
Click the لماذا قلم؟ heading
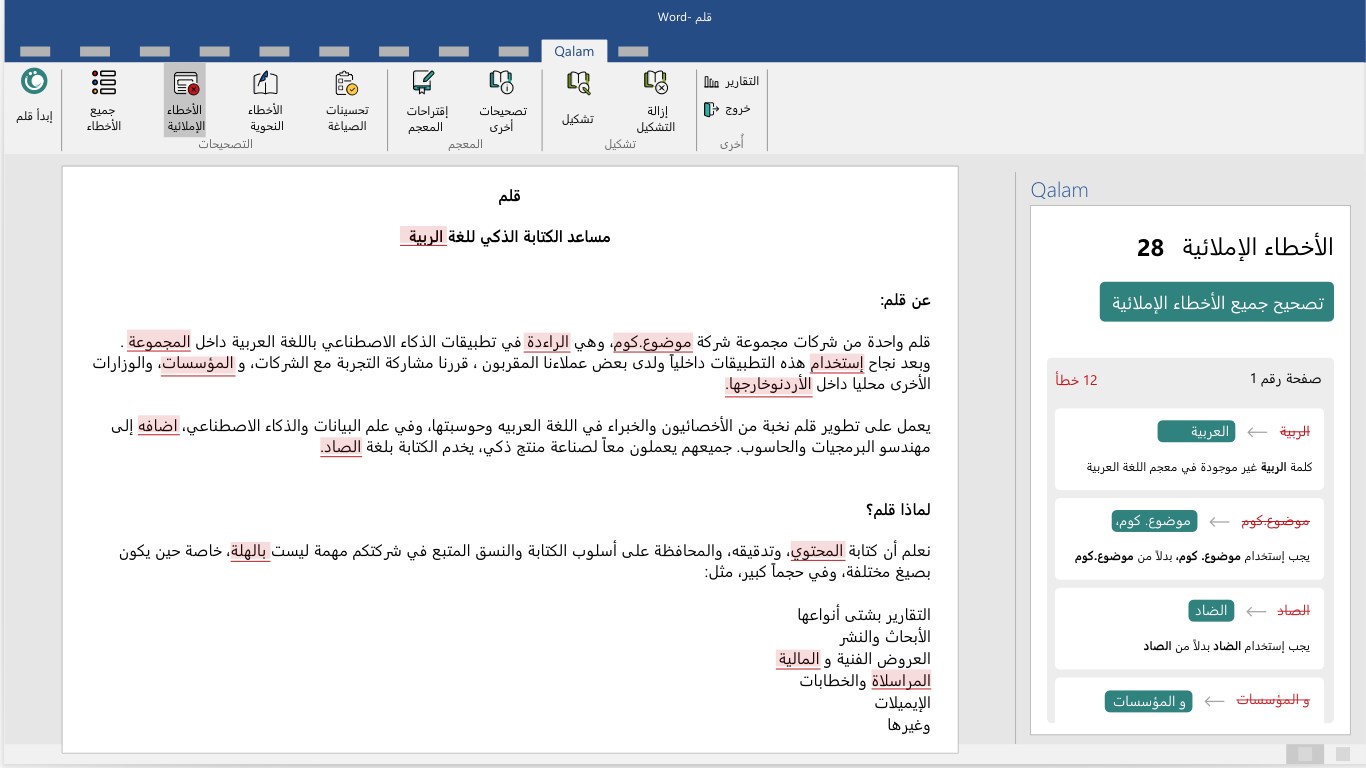coord(898,509)
